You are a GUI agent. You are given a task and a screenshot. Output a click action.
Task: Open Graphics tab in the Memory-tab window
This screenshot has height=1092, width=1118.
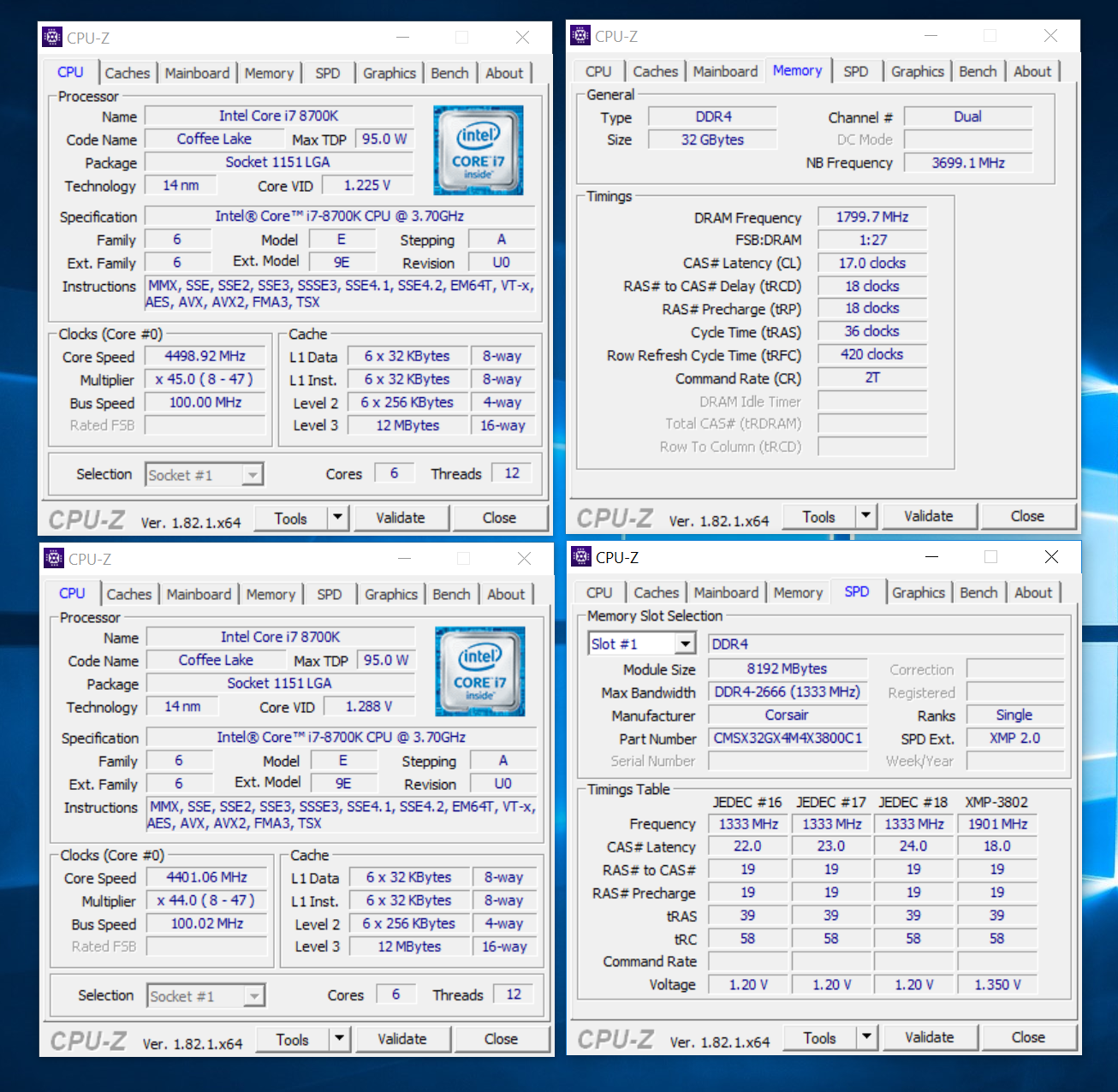[x=918, y=71]
